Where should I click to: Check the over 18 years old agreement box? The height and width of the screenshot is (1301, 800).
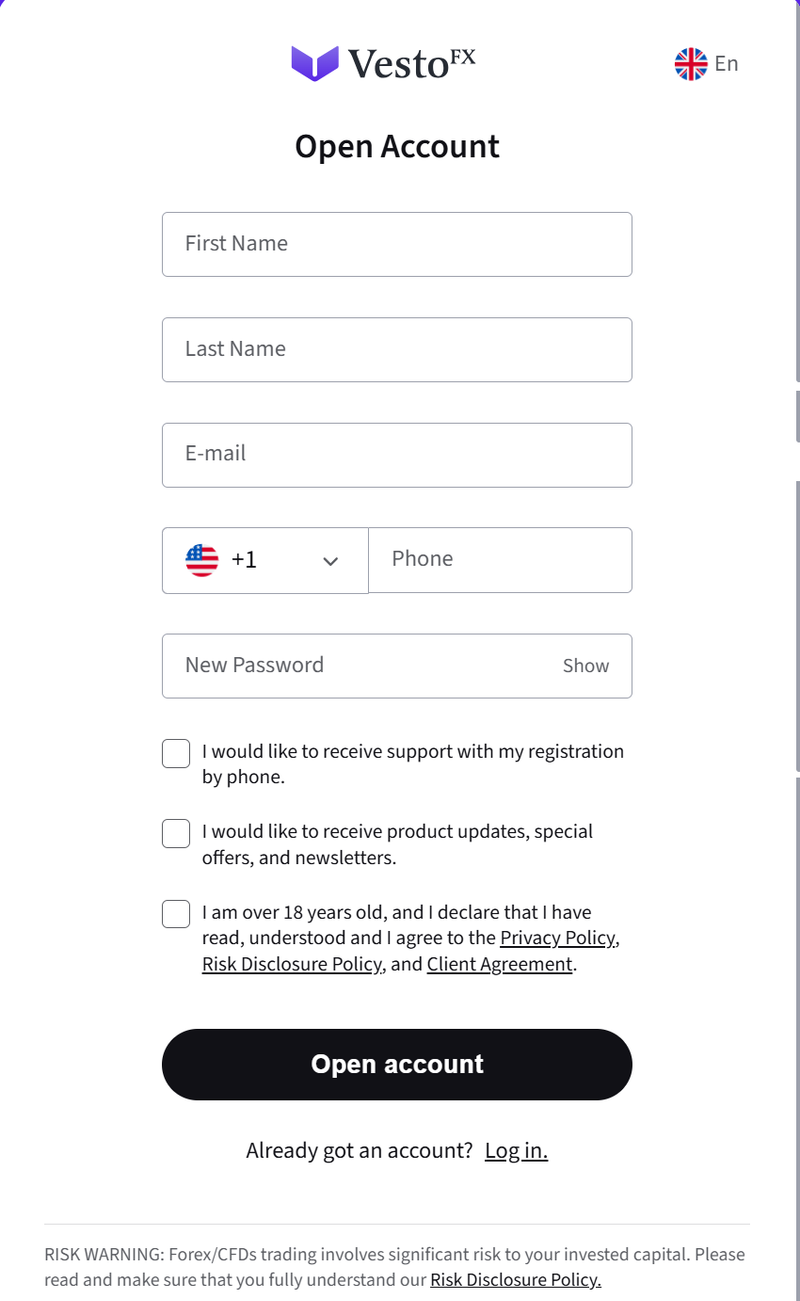(176, 914)
